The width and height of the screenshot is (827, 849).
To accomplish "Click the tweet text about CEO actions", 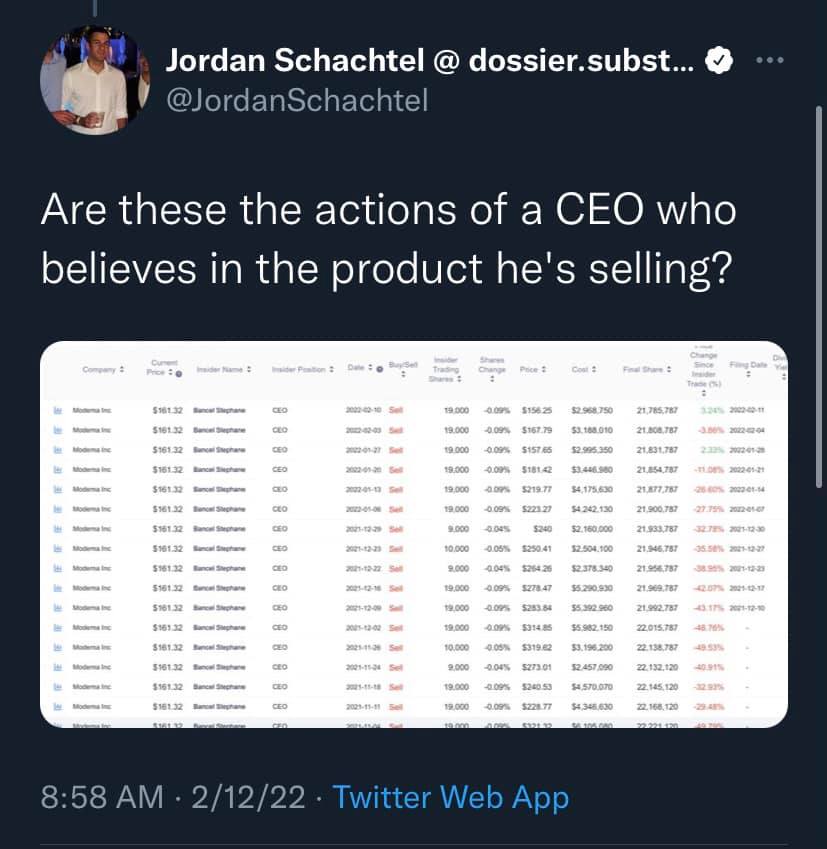I will tap(388, 240).
